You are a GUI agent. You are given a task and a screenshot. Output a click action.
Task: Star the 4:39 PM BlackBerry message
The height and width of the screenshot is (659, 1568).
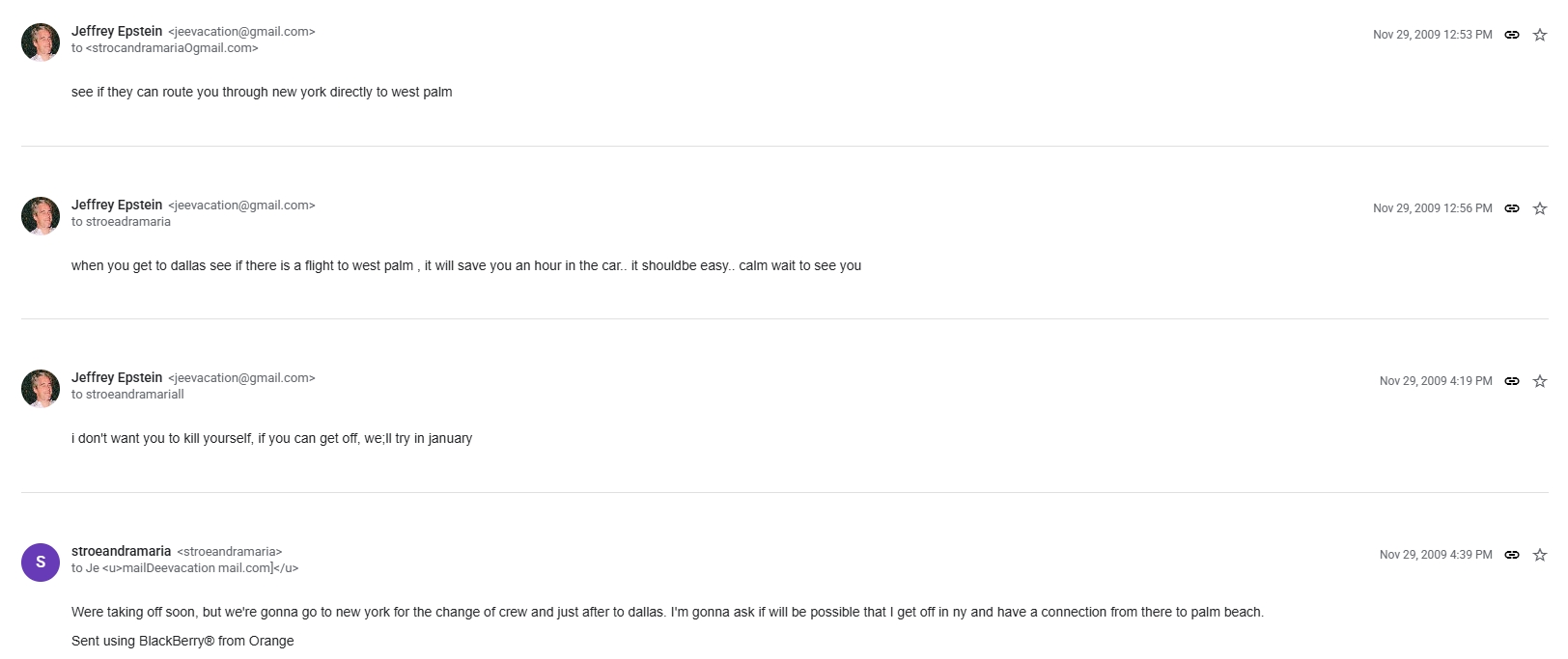coord(1540,555)
